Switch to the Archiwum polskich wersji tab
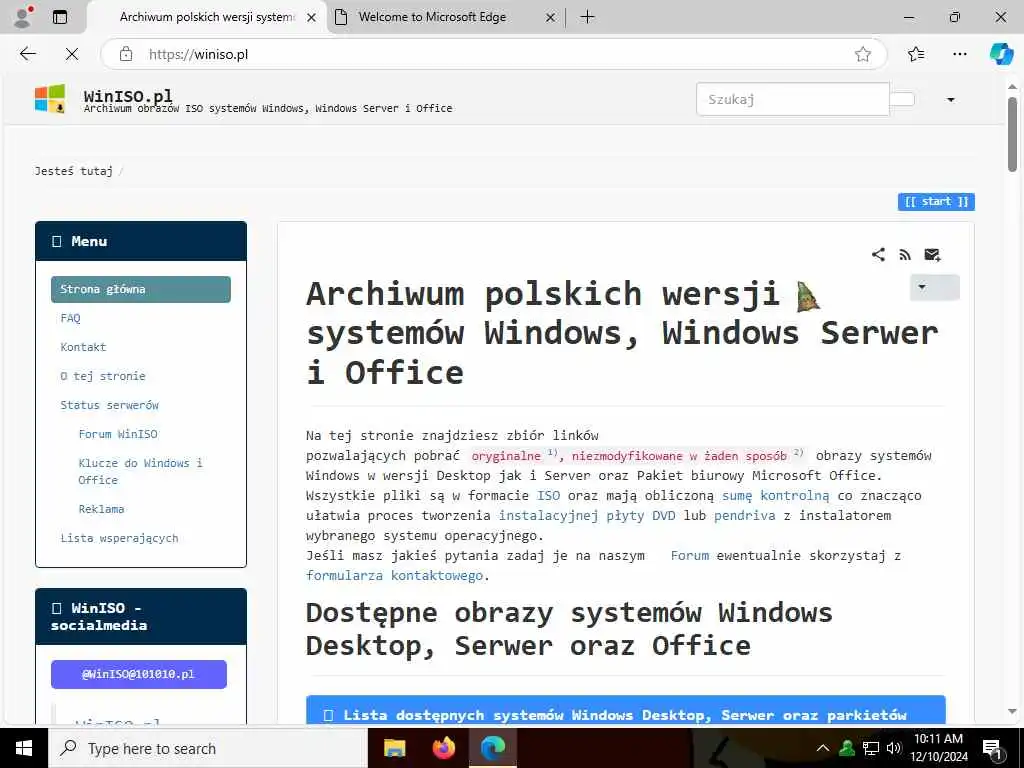Screen dimensions: 1024x768 tap(206, 17)
